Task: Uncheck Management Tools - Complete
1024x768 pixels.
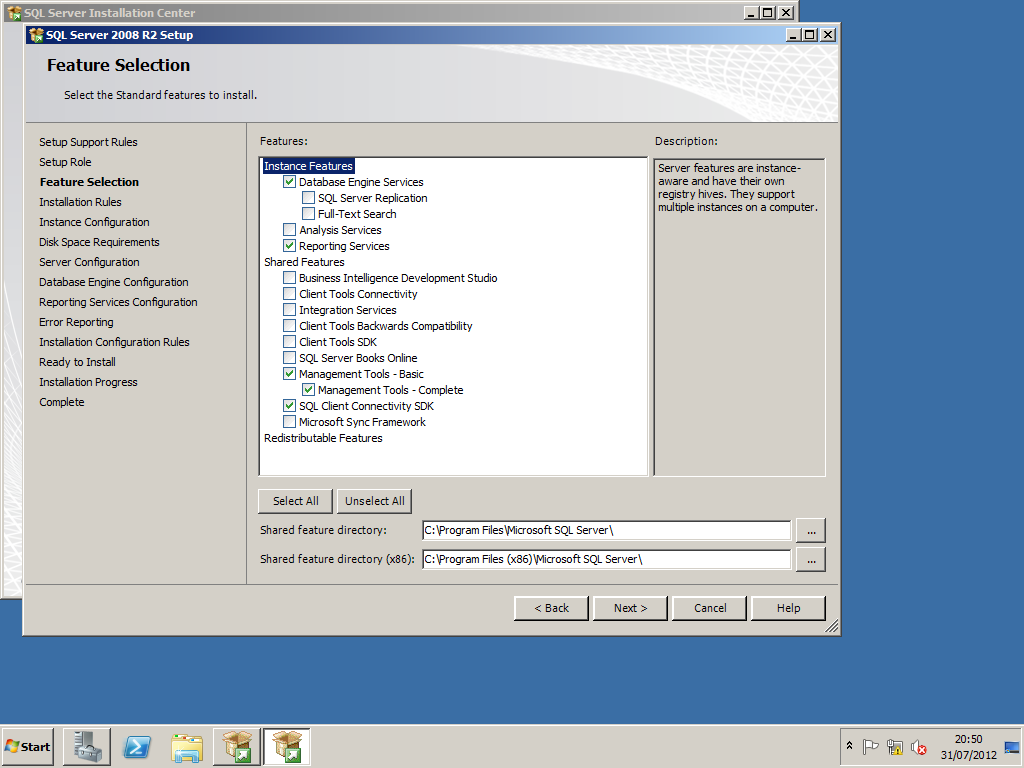Action: [308, 389]
